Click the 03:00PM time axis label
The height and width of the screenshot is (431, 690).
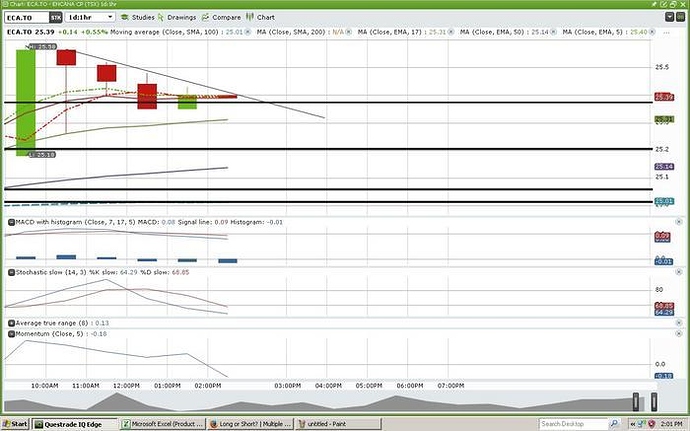point(287,385)
